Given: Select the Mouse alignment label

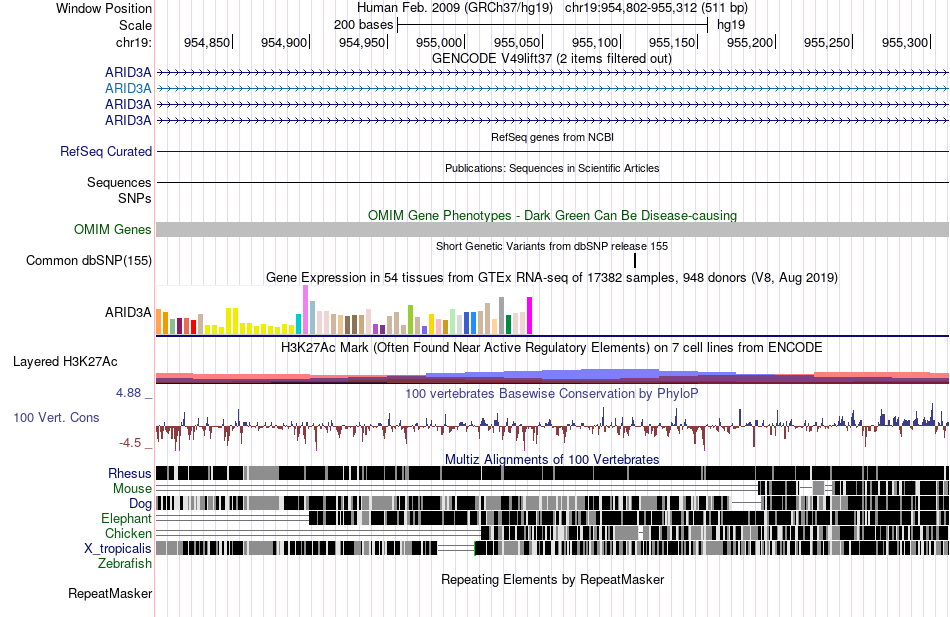Looking at the screenshot, I should click(132, 489).
